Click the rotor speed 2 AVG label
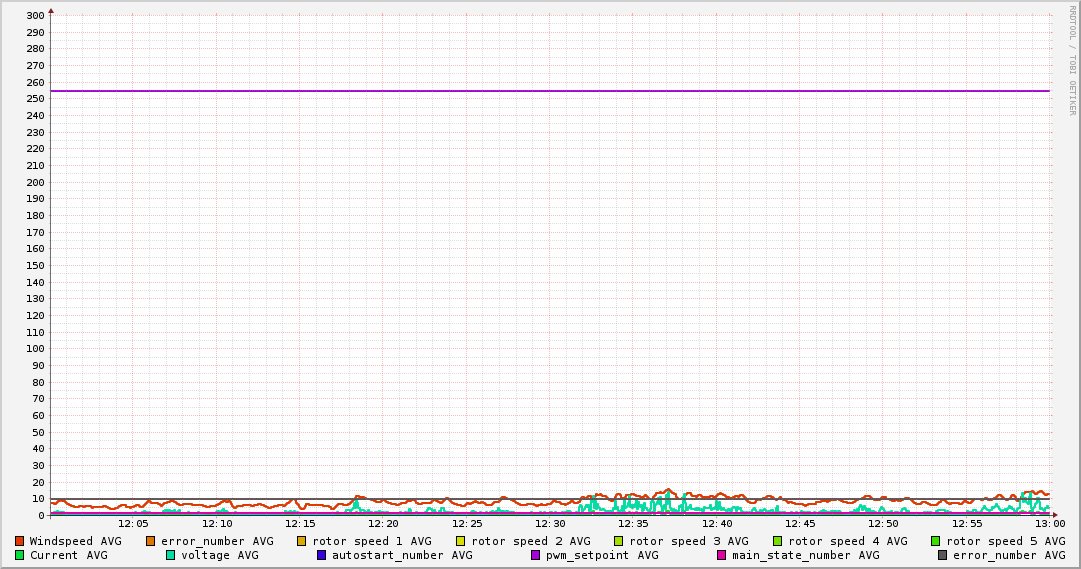This screenshot has width=1081, height=569. [x=530, y=541]
